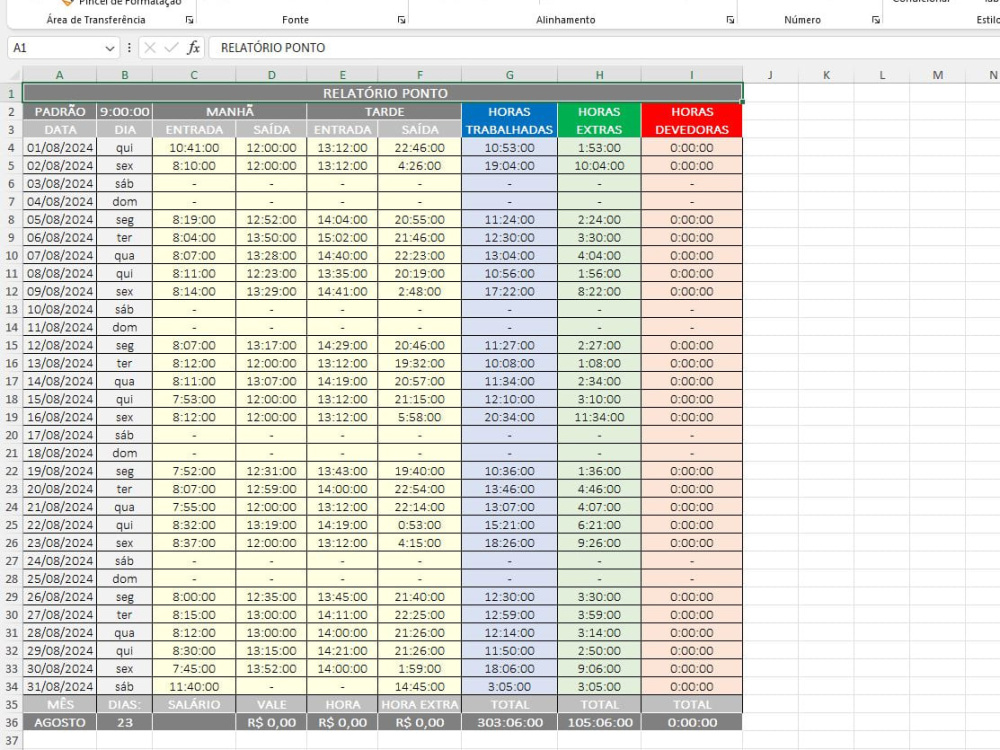Select afternoon exit 5:58:00
Screen dimensions: 1000x750
click(x=419, y=417)
